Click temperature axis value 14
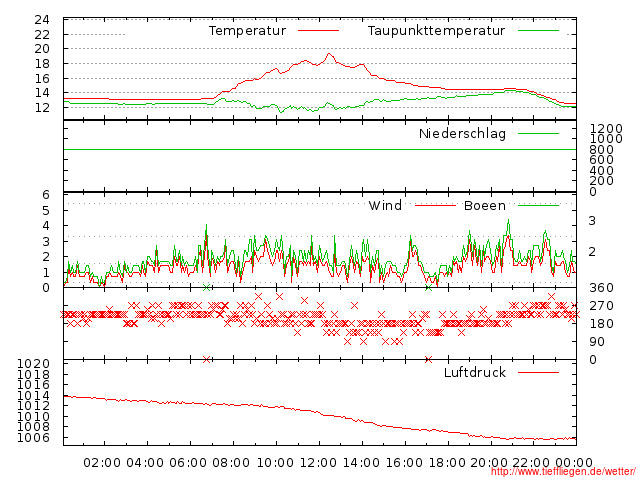 (42, 93)
